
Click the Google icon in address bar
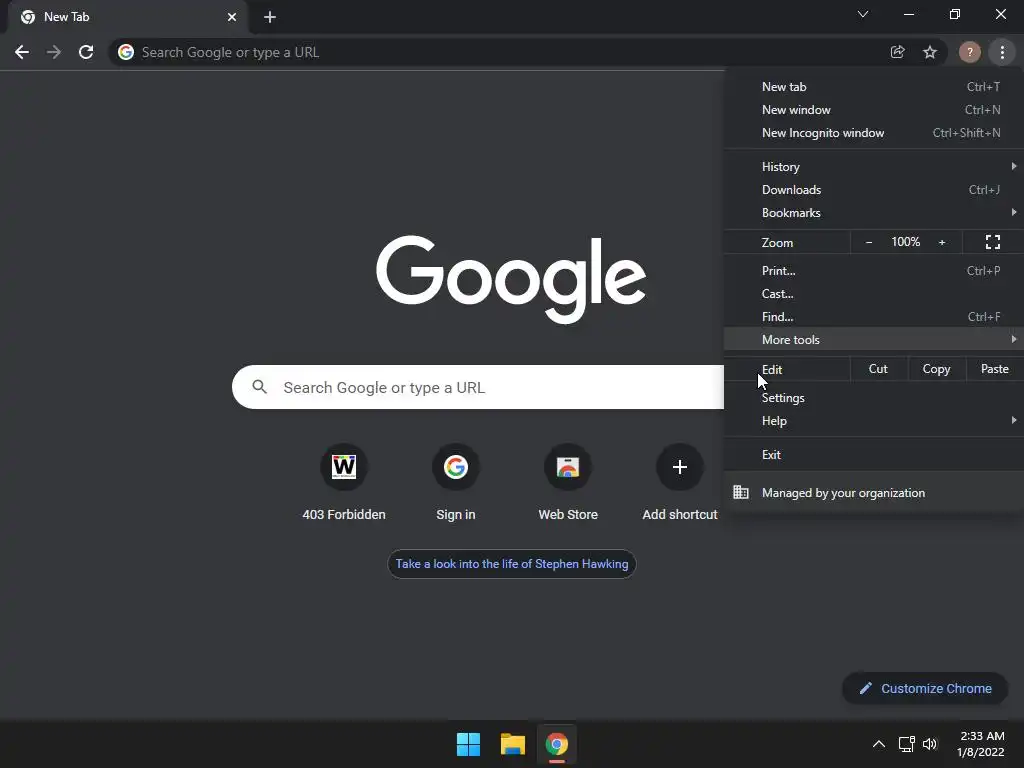point(126,52)
